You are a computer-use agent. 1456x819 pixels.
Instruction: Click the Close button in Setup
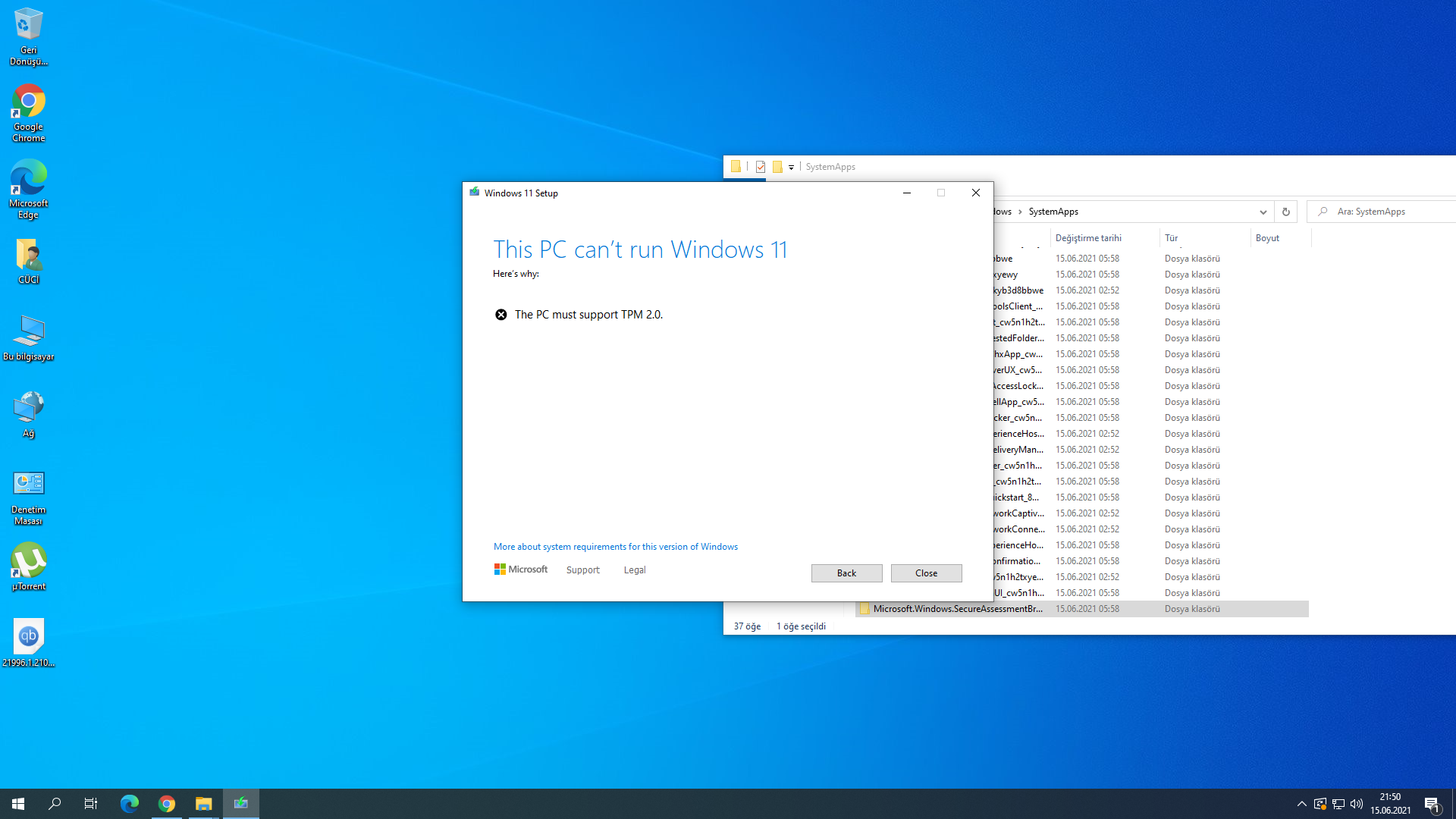point(926,573)
